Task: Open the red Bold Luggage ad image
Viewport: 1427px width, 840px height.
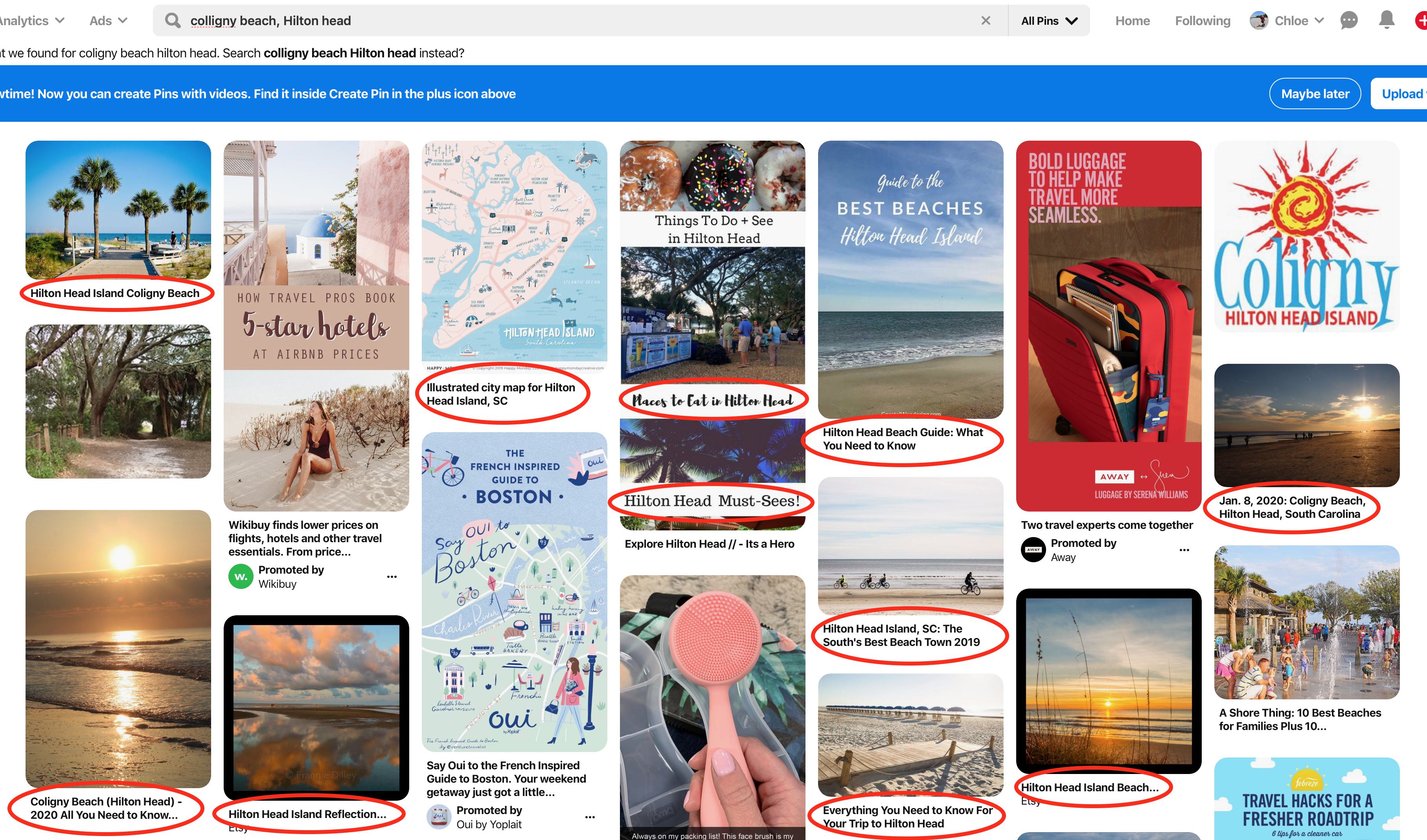Action: (1109, 326)
